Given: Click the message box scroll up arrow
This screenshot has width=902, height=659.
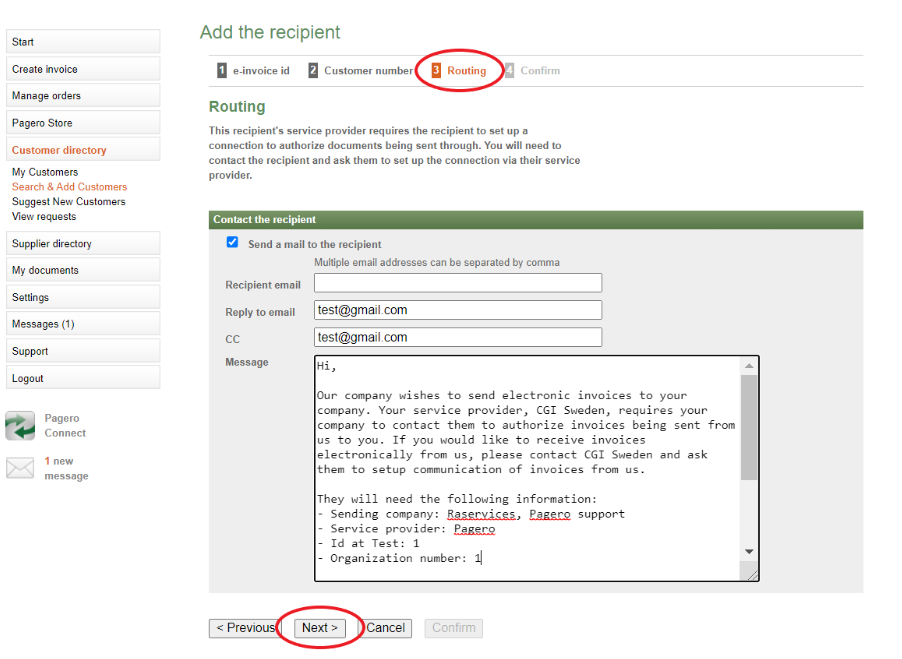Looking at the screenshot, I should coord(749,366).
